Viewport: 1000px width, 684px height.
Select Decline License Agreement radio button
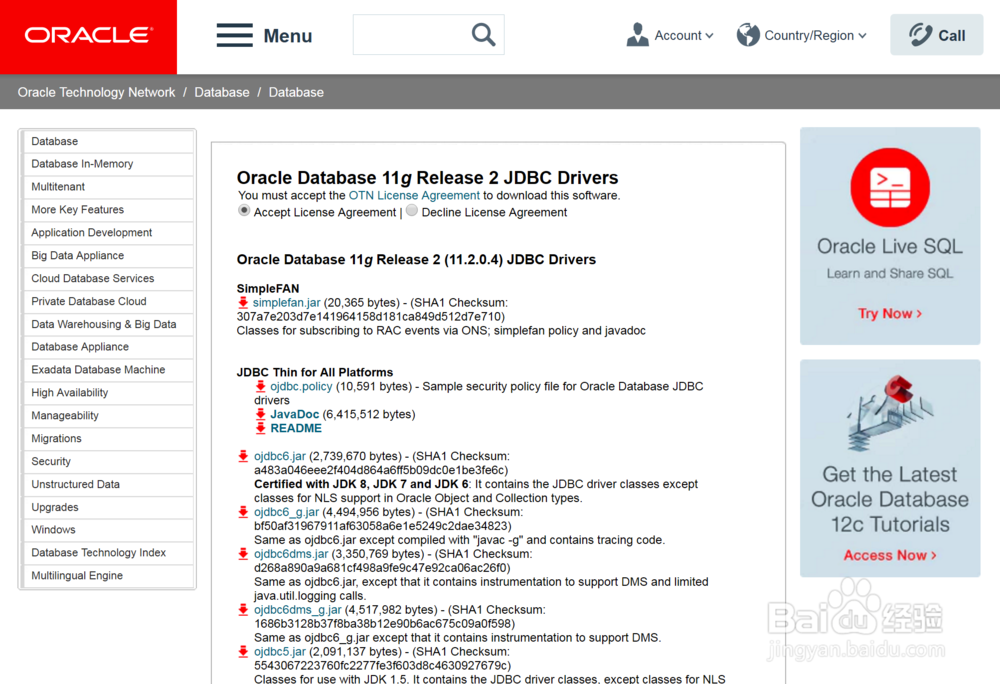click(412, 210)
